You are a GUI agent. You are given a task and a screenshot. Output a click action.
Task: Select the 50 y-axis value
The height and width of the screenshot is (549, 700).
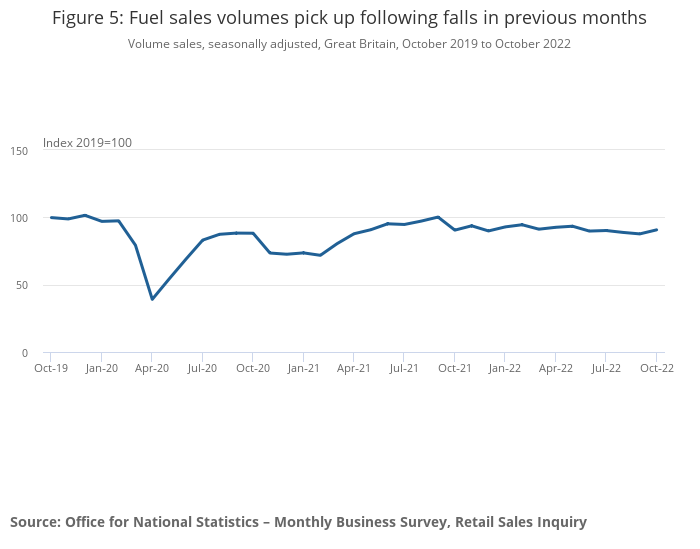tap(22, 286)
